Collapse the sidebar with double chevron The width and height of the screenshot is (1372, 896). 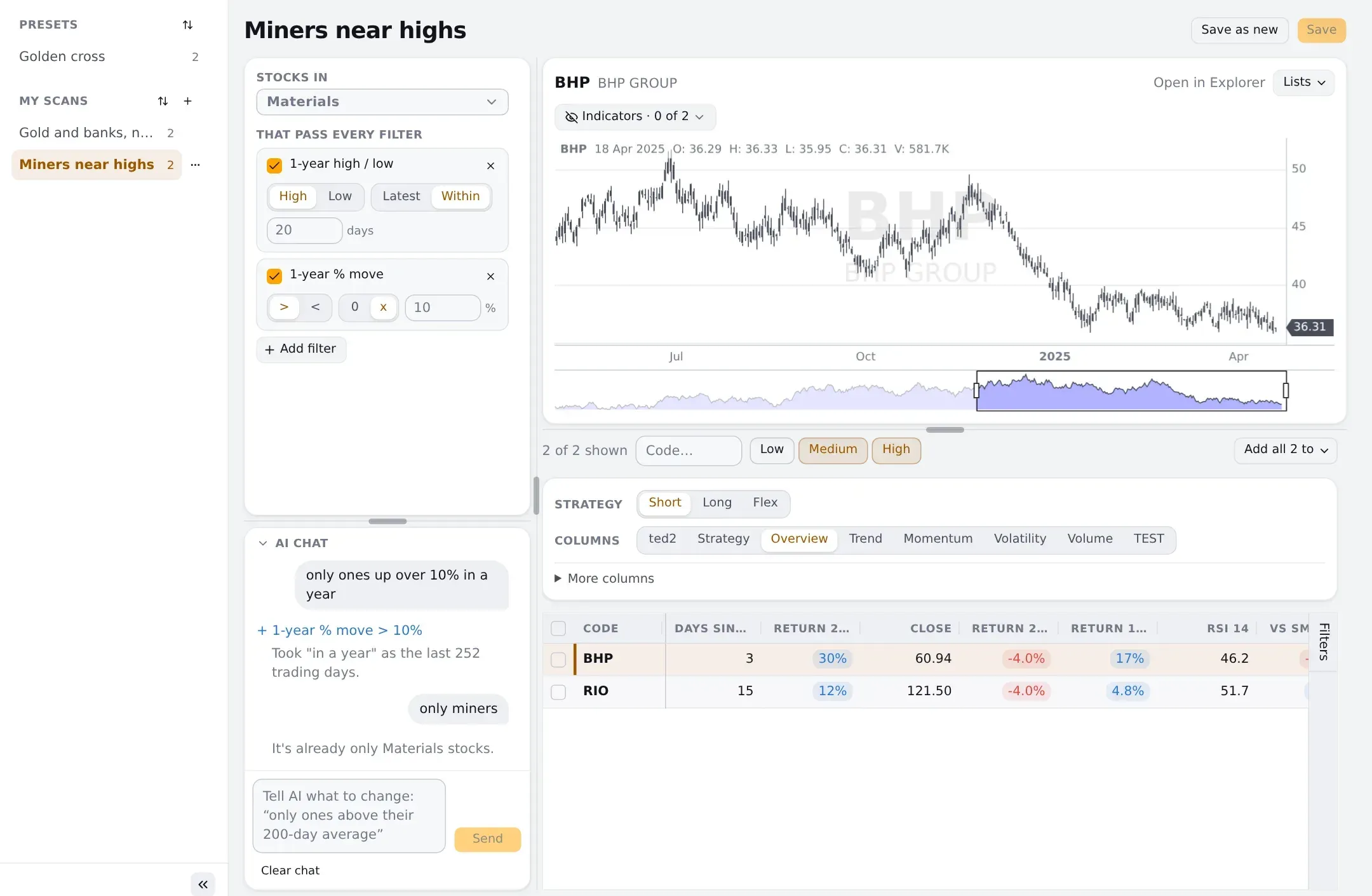coord(203,884)
